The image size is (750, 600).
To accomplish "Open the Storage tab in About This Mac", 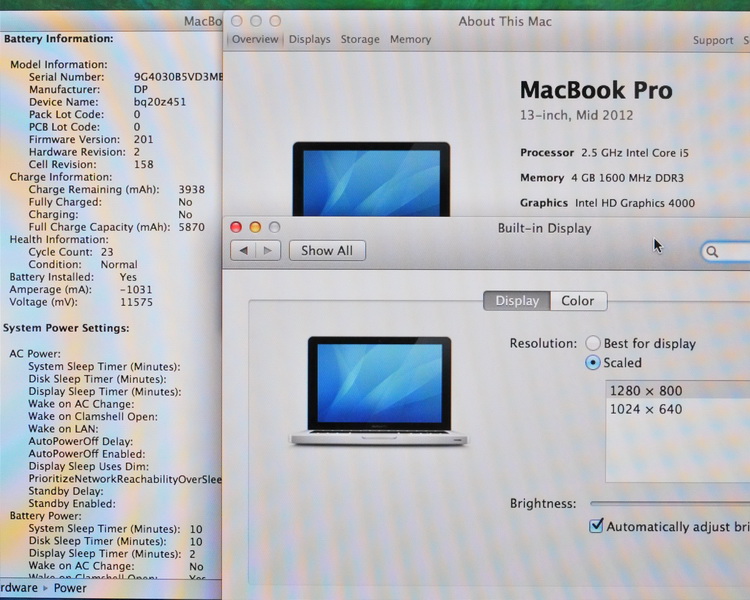I will [360, 39].
